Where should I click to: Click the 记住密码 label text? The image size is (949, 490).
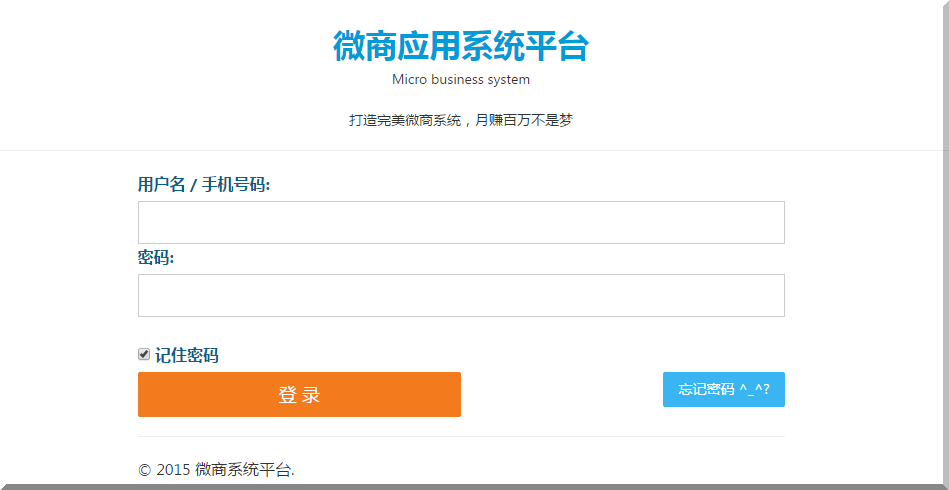click(x=187, y=355)
